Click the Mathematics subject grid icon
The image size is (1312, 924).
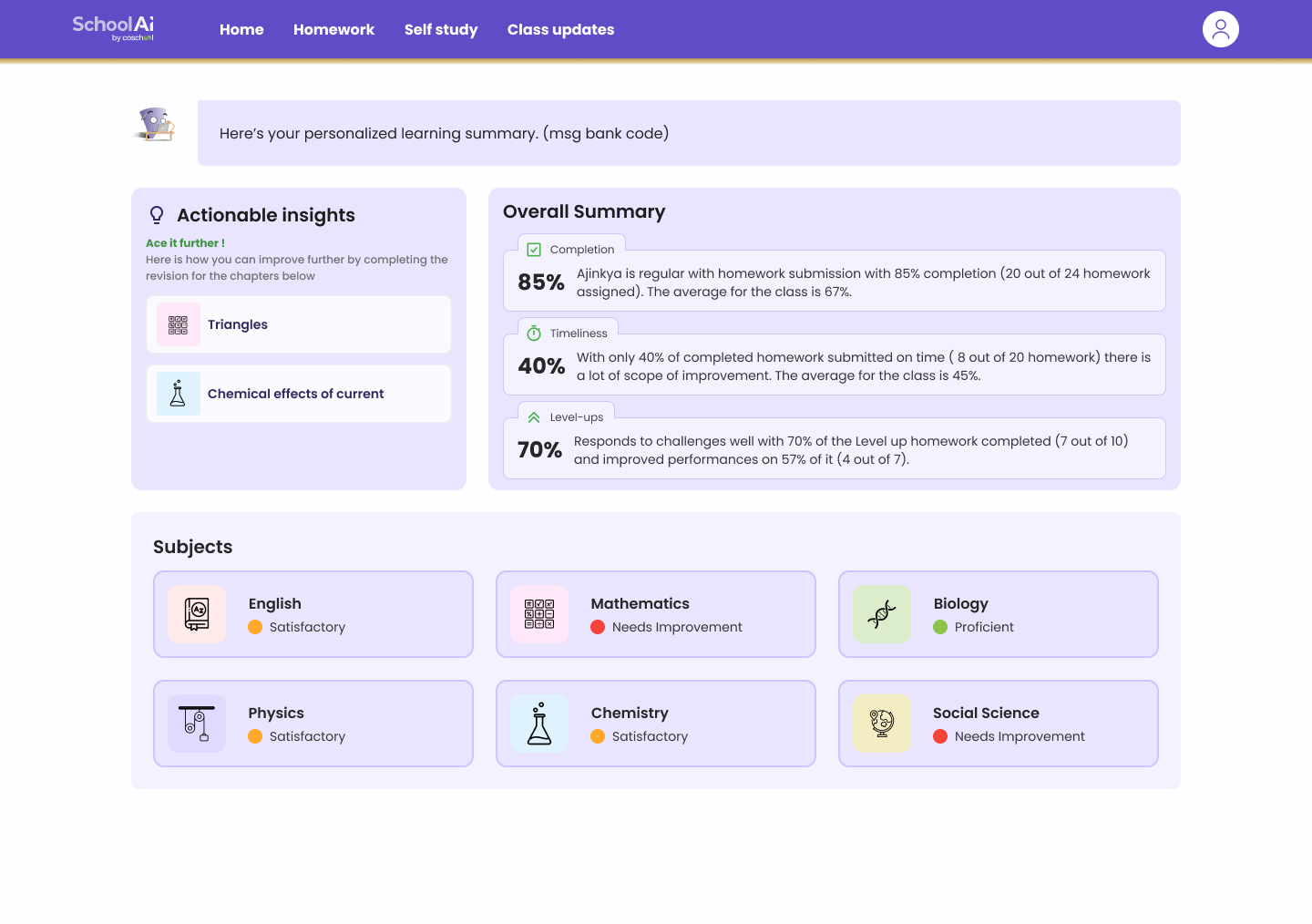click(539, 614)
